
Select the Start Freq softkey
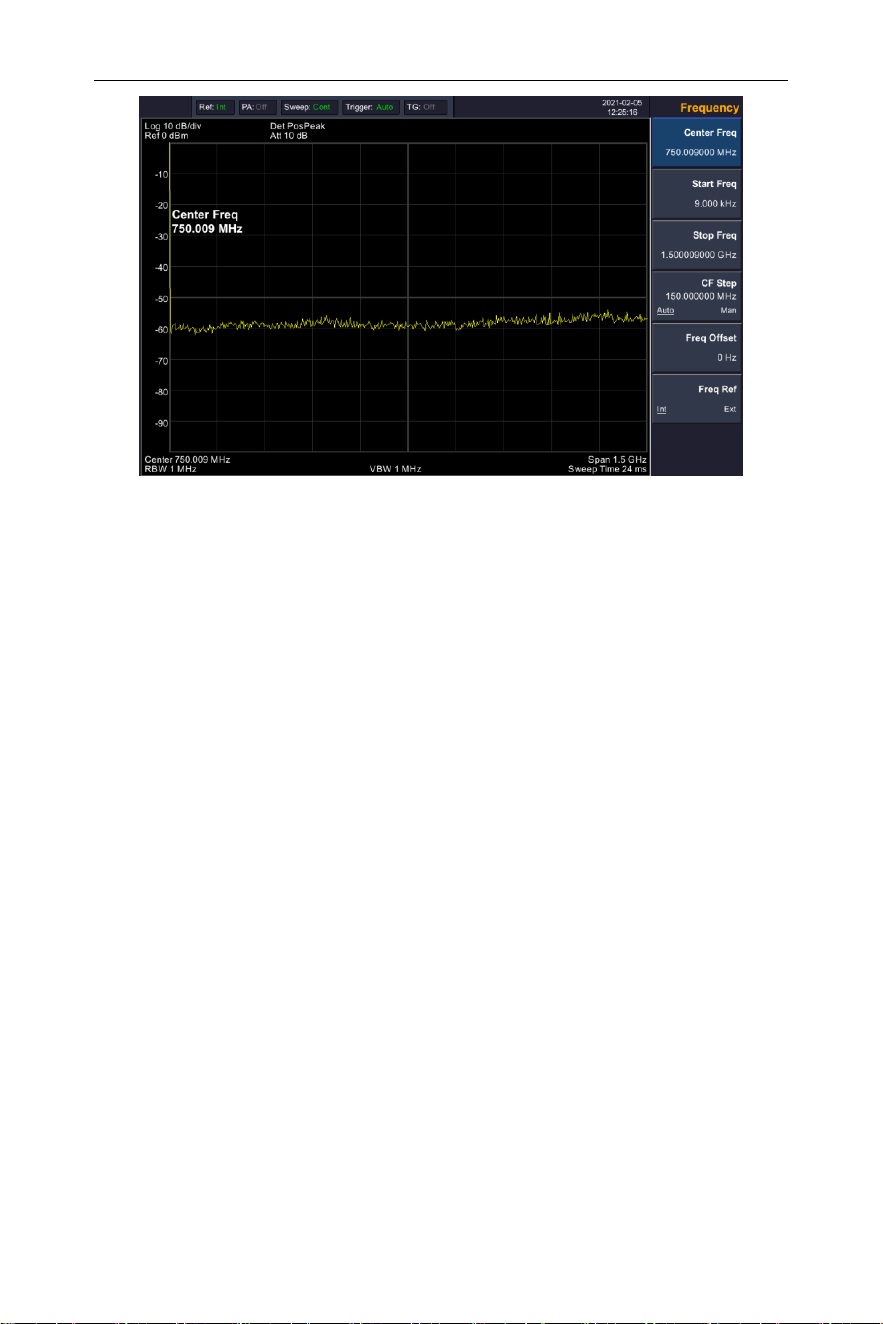[x=696, y=194]
